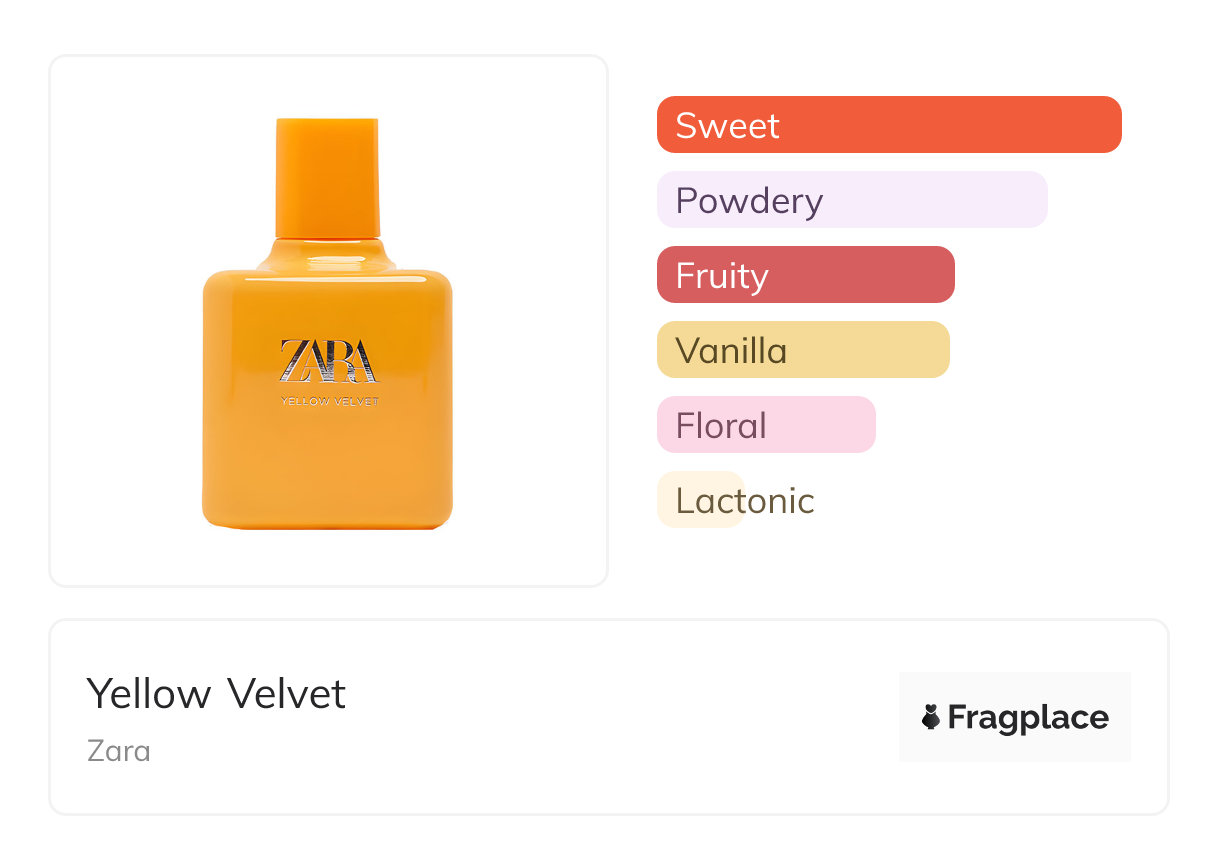
Task: Click the orange bottle cap
Action: coord(327,176)
